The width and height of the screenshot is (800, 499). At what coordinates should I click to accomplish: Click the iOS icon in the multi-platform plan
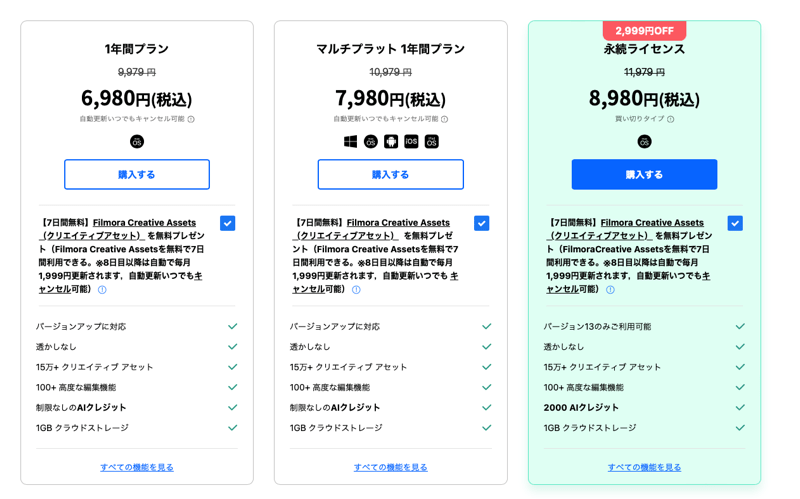click(411, 141)
